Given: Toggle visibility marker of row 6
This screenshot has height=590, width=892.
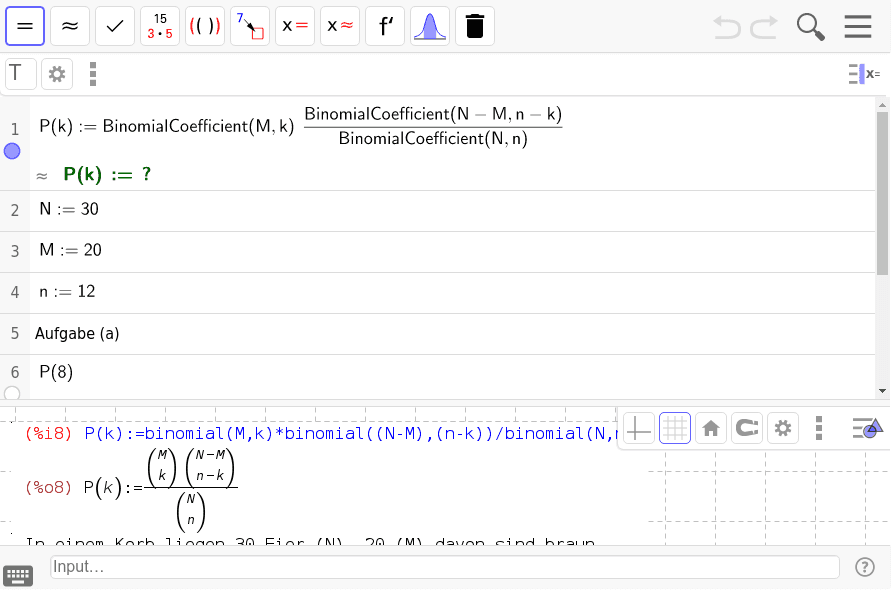Looking at the screenshot, I should point(12,393).
